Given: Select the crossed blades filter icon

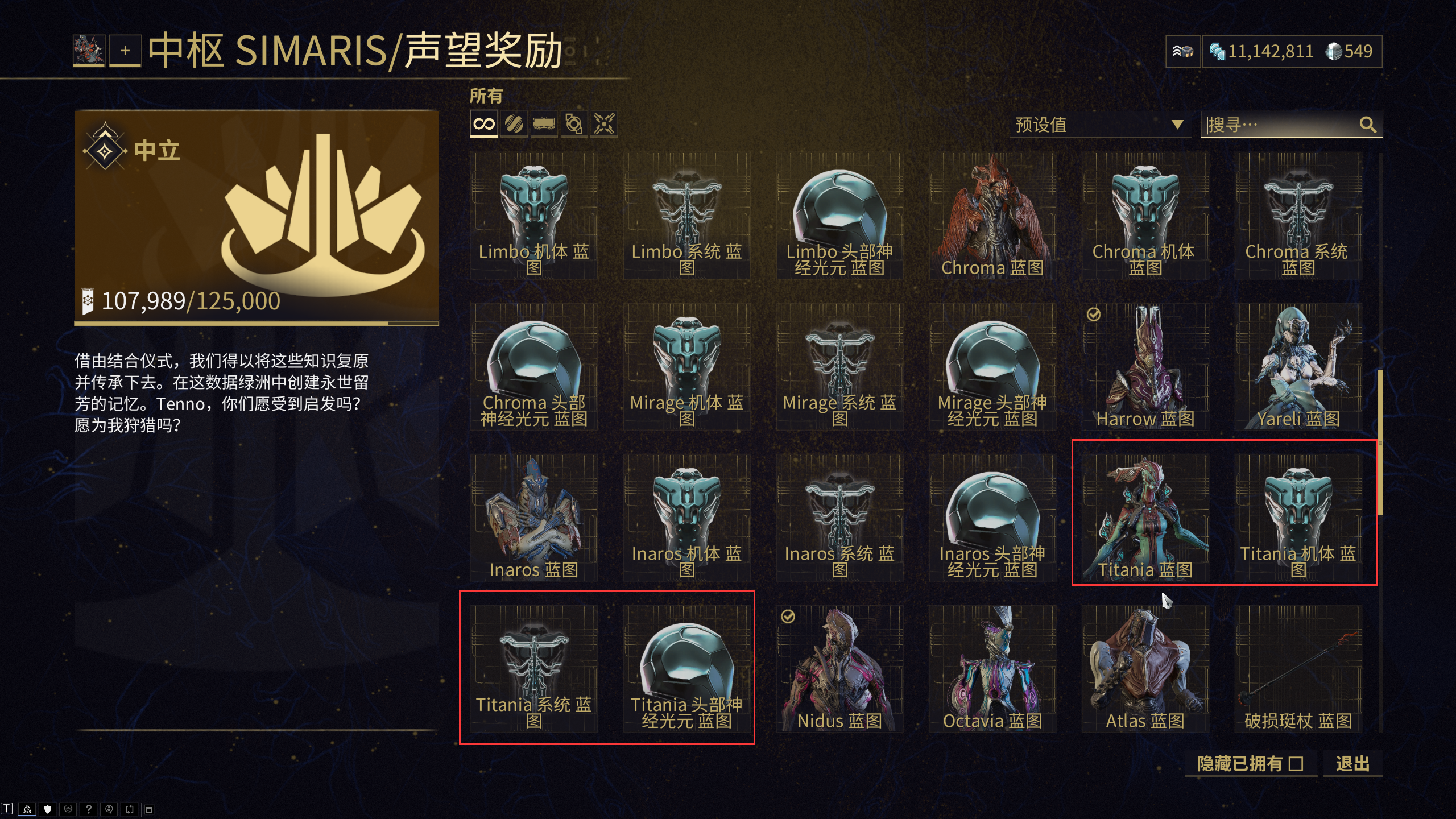Looking at the screenshot, I should (x=604, y=124).
